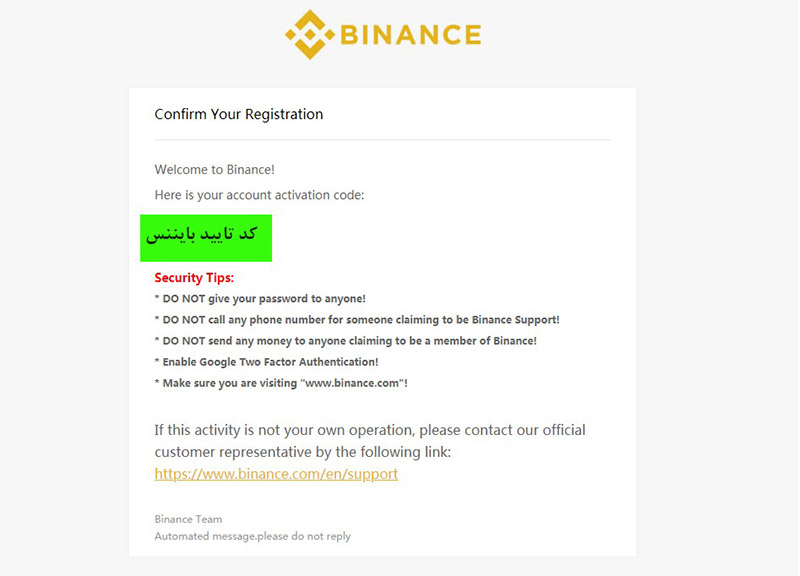Click the DO NOT give your password tip
Viewport: 800px width, 576px height.
click(x=260, y=298)
